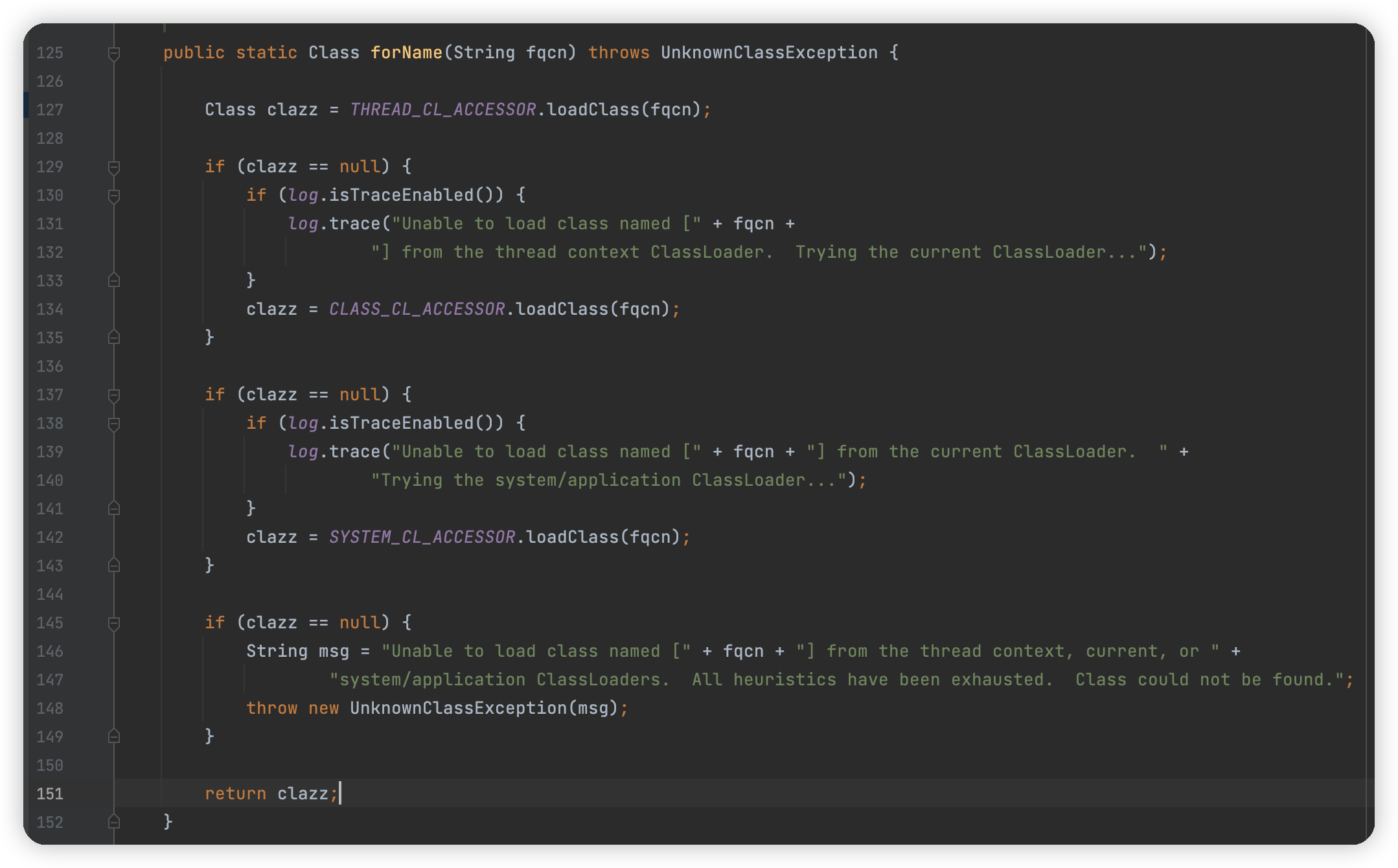The image size is (1398, 868).
Task: Collapse the if block on line 137
Action: click(x=114, y=395)
